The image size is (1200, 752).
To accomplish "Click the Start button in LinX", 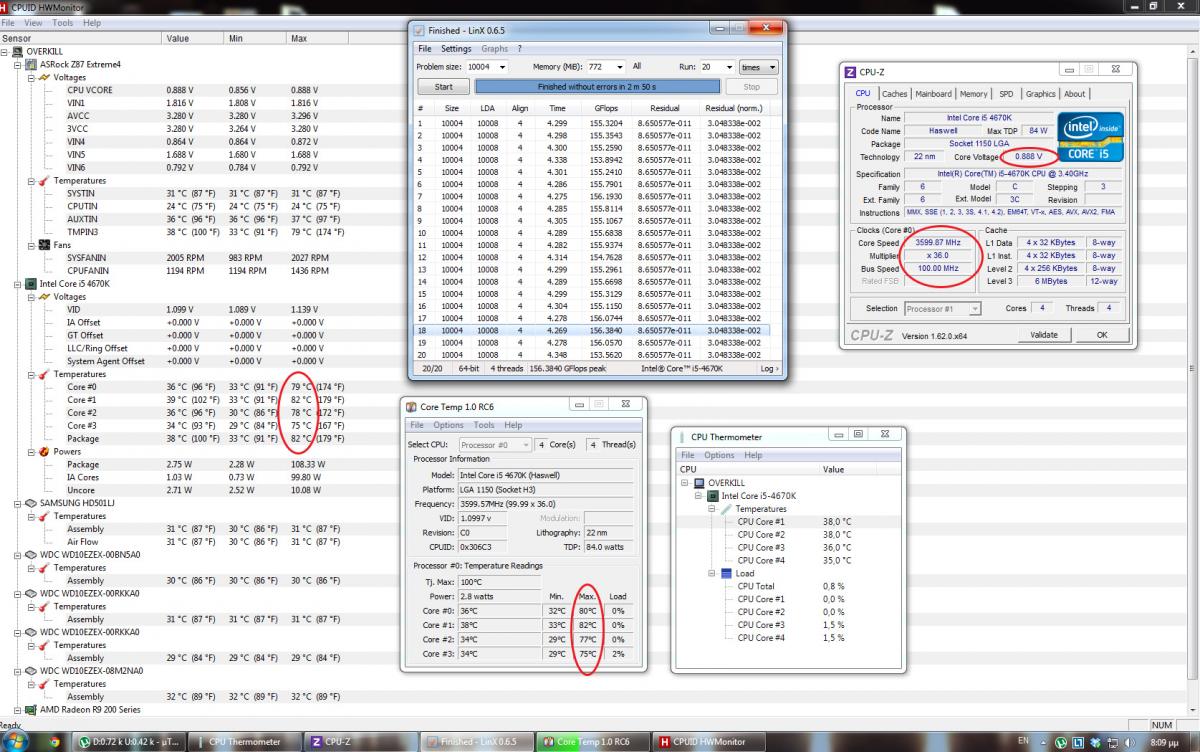I will [x=443, y=88].
